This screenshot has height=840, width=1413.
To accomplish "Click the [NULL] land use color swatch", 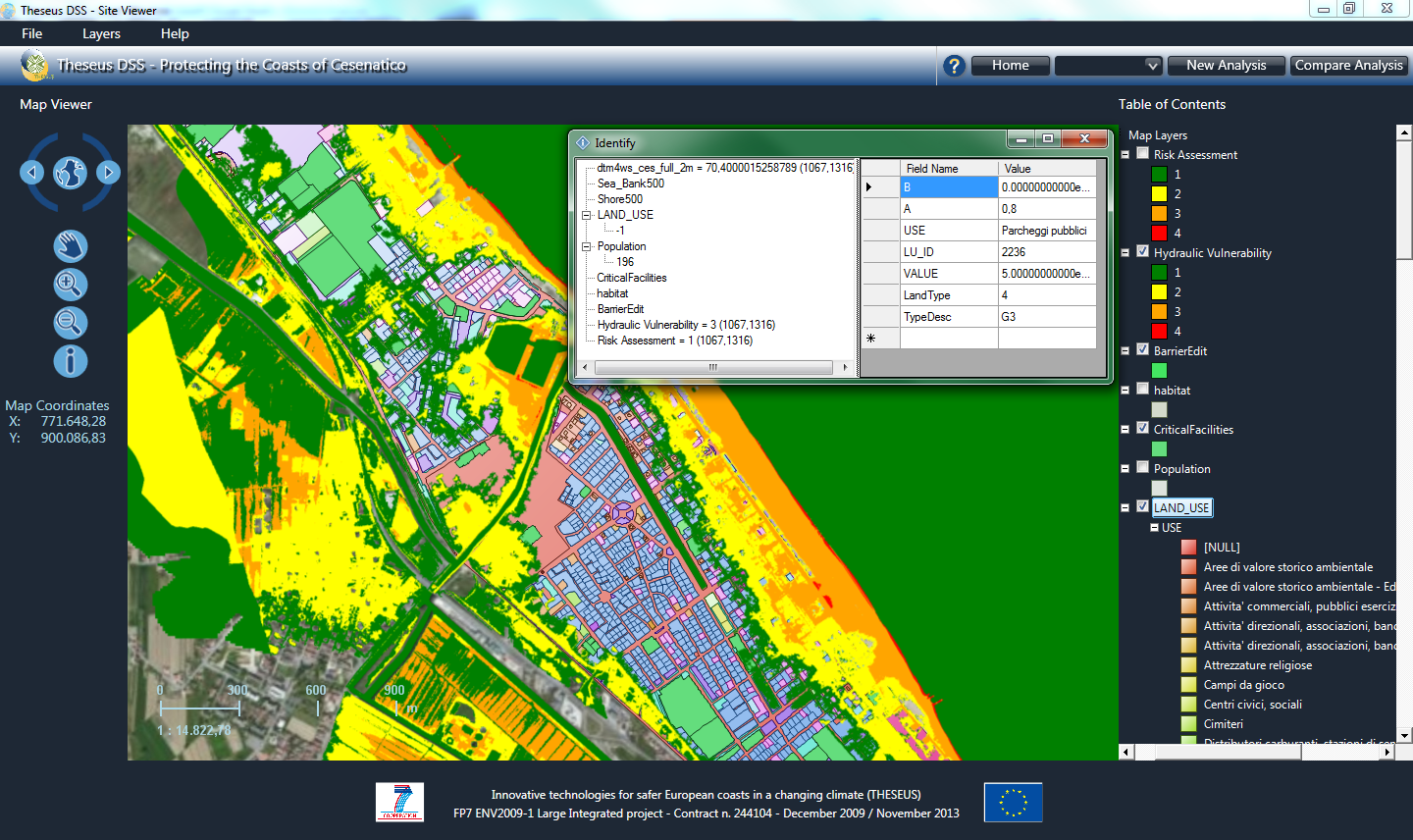I will [1188, 547].
